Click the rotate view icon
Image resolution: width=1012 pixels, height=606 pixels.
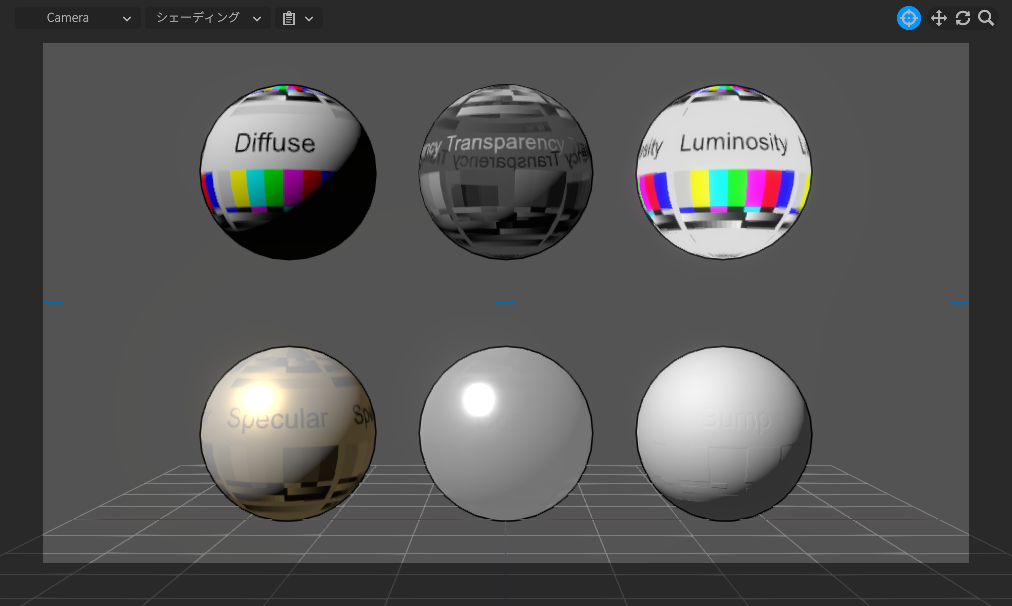coord(963,18)
